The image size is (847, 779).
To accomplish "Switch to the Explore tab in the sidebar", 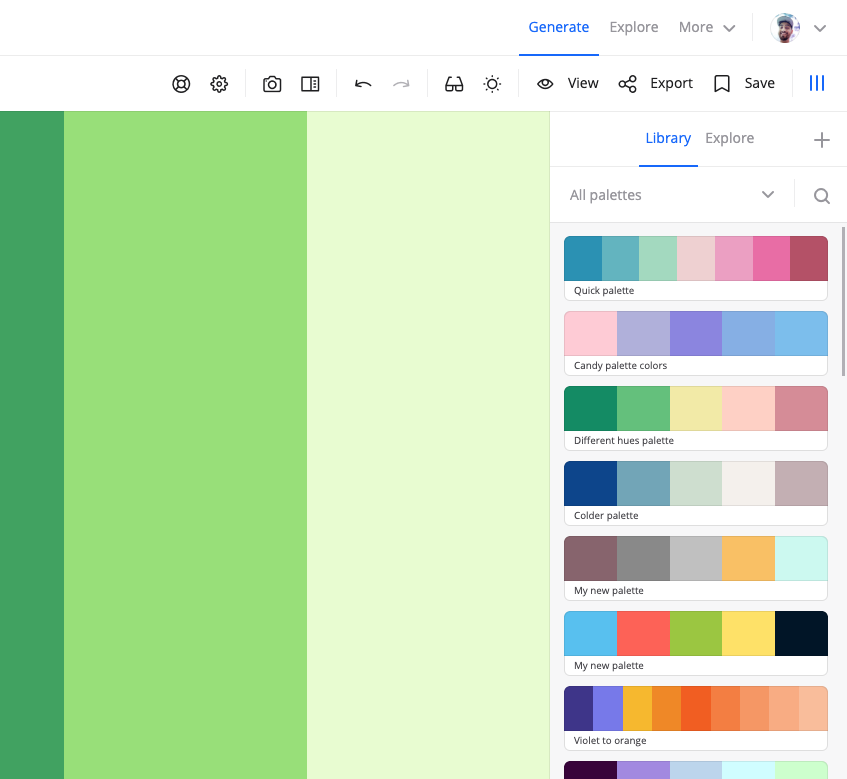I will point(729,138).
